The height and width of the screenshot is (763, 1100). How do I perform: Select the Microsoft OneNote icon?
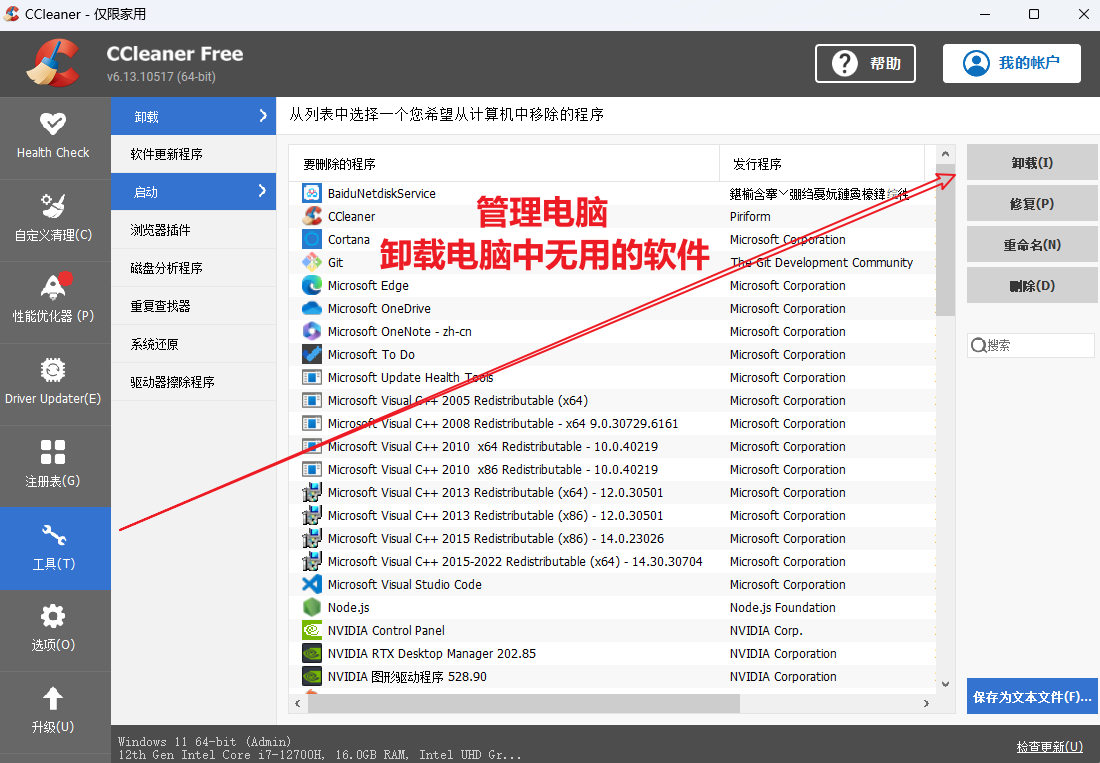click(x=311, y=331)
